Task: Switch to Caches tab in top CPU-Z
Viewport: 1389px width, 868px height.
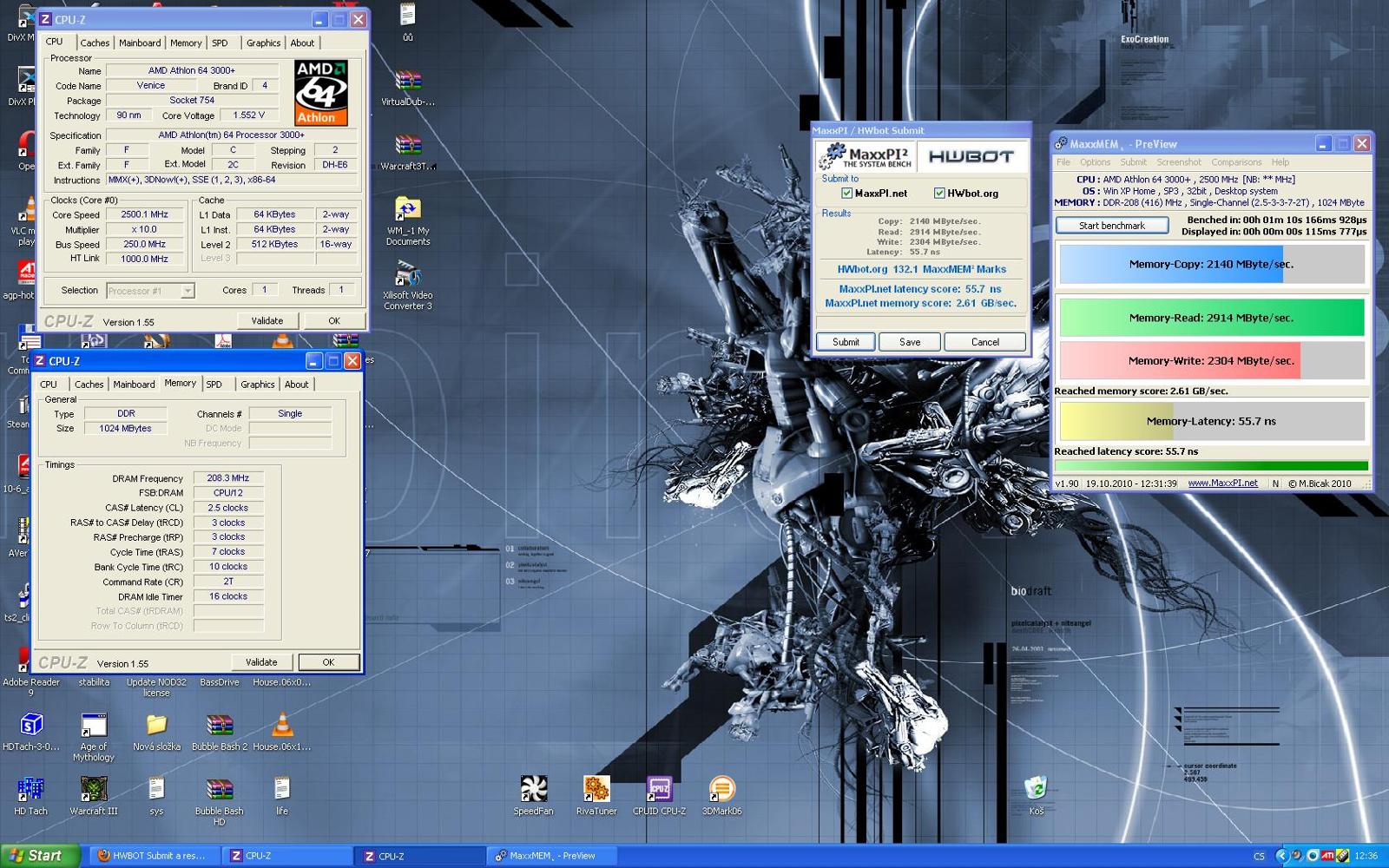Action: coord(95,43)
